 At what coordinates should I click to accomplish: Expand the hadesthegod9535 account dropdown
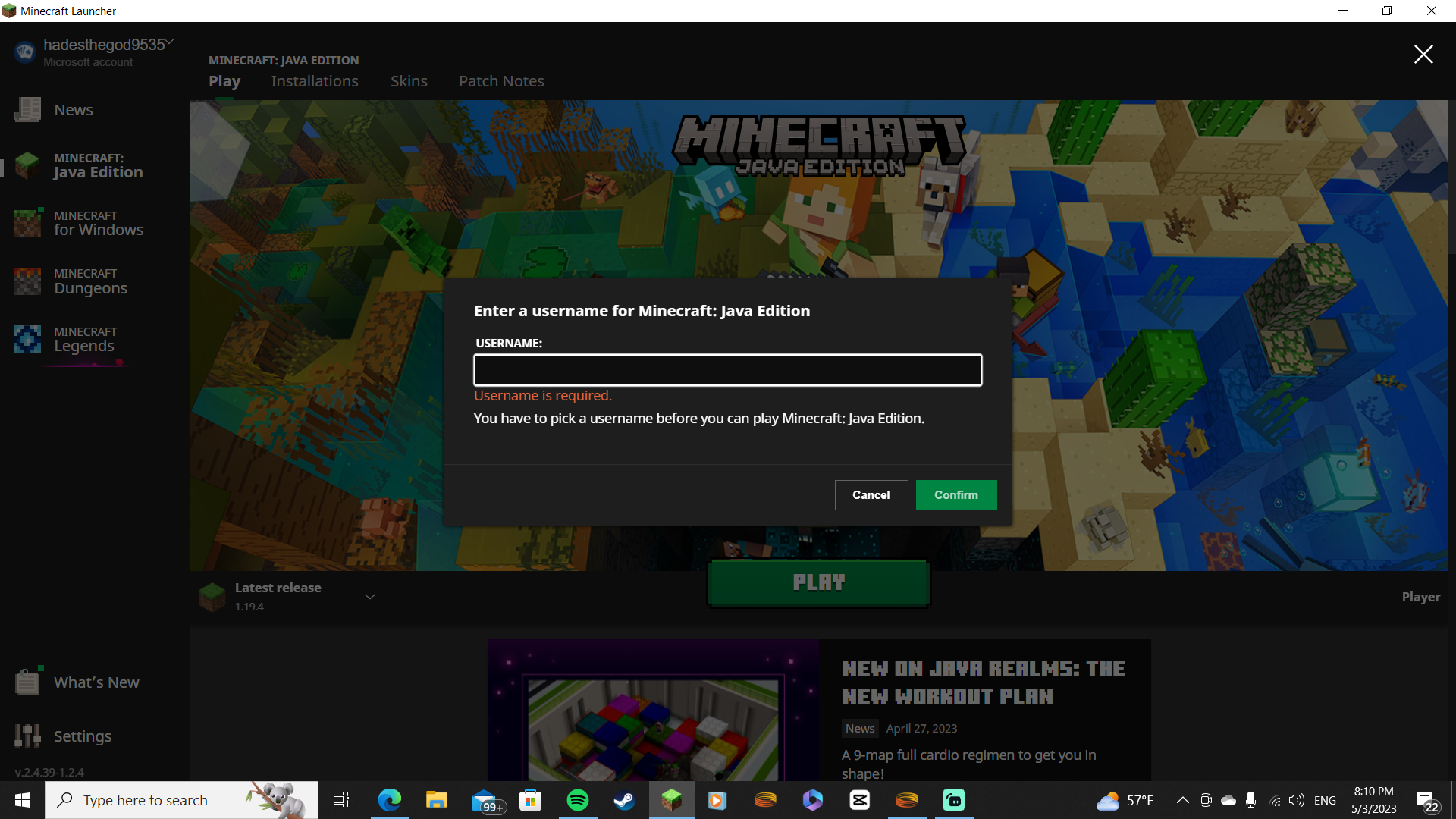(171, 42)
